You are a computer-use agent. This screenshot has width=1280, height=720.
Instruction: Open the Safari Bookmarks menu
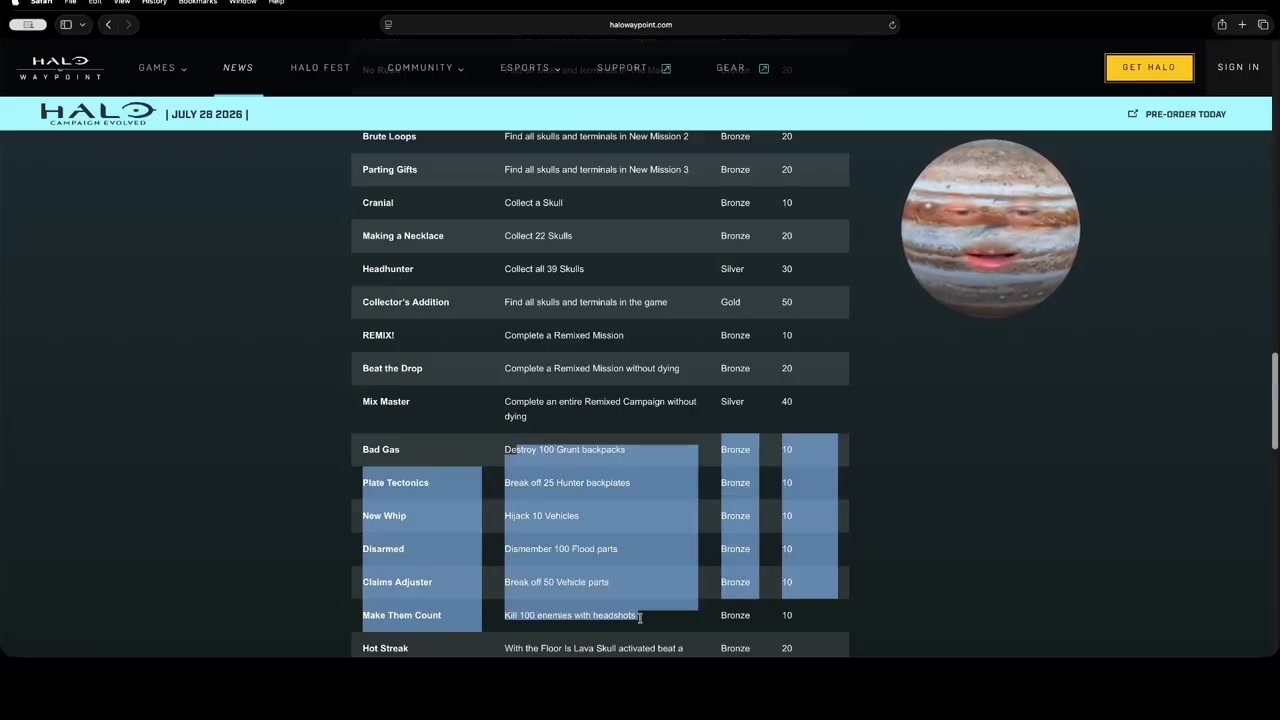198,2
